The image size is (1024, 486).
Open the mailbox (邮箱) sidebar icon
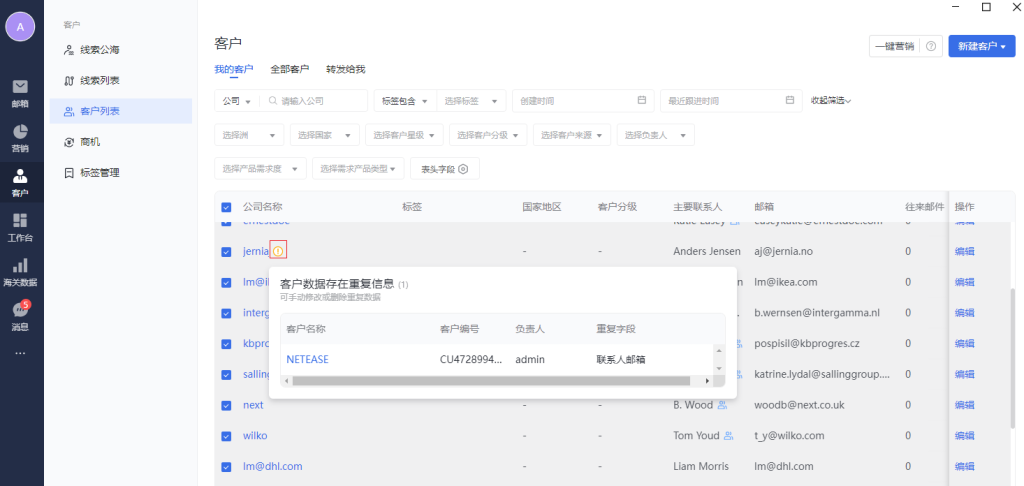(x=20, y=91)
